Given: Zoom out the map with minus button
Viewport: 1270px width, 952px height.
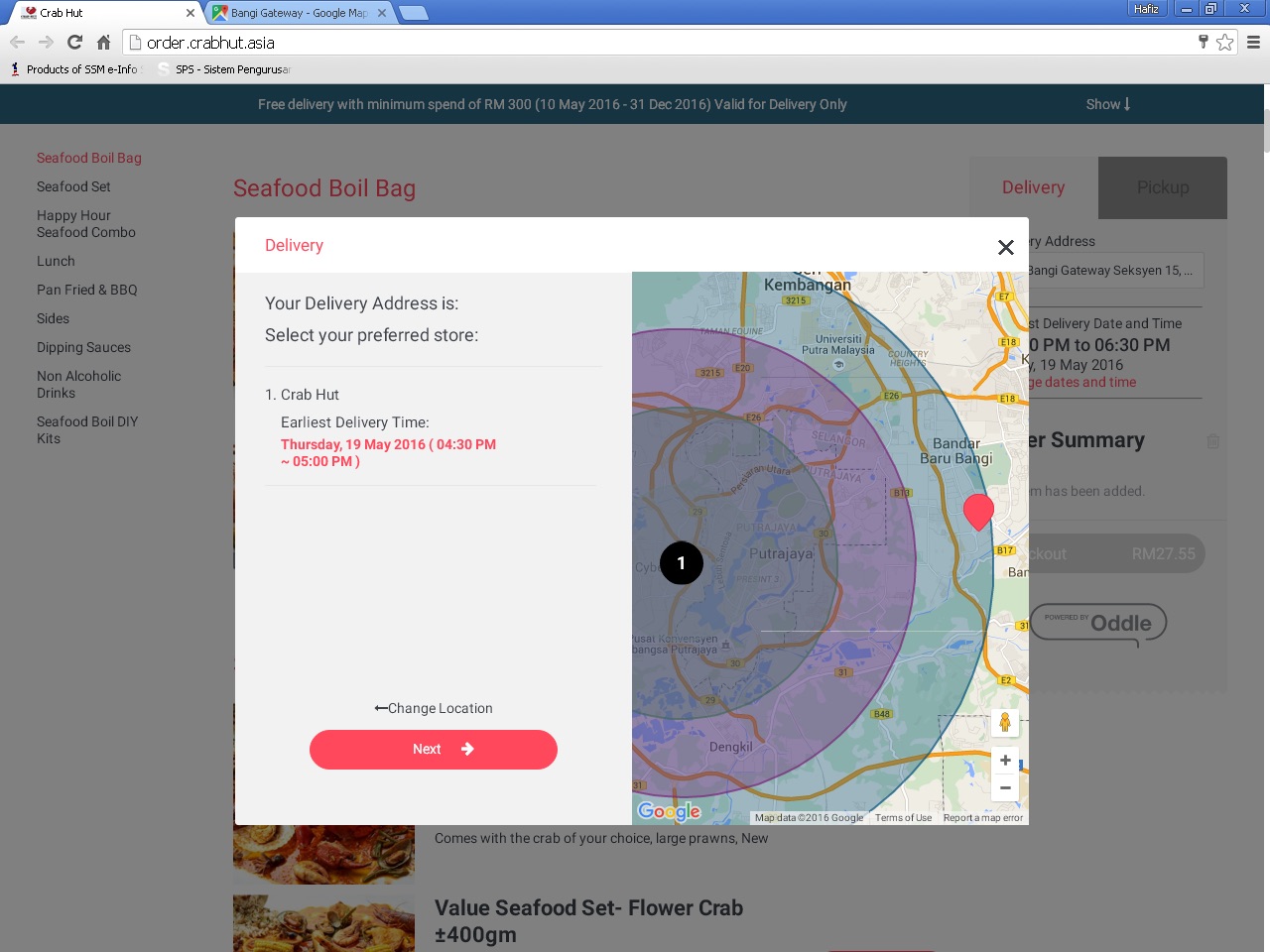Looking at the screenshot, I should point(1005,788).
